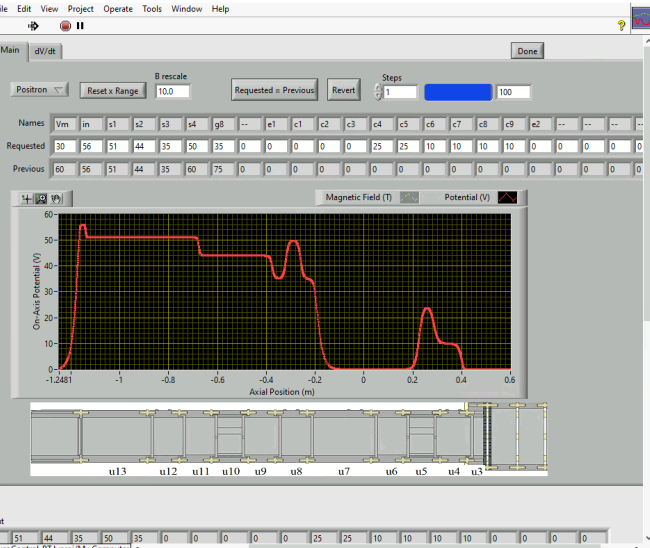Open the context help question mark
The image size is (650, 548).
[621, 25]
